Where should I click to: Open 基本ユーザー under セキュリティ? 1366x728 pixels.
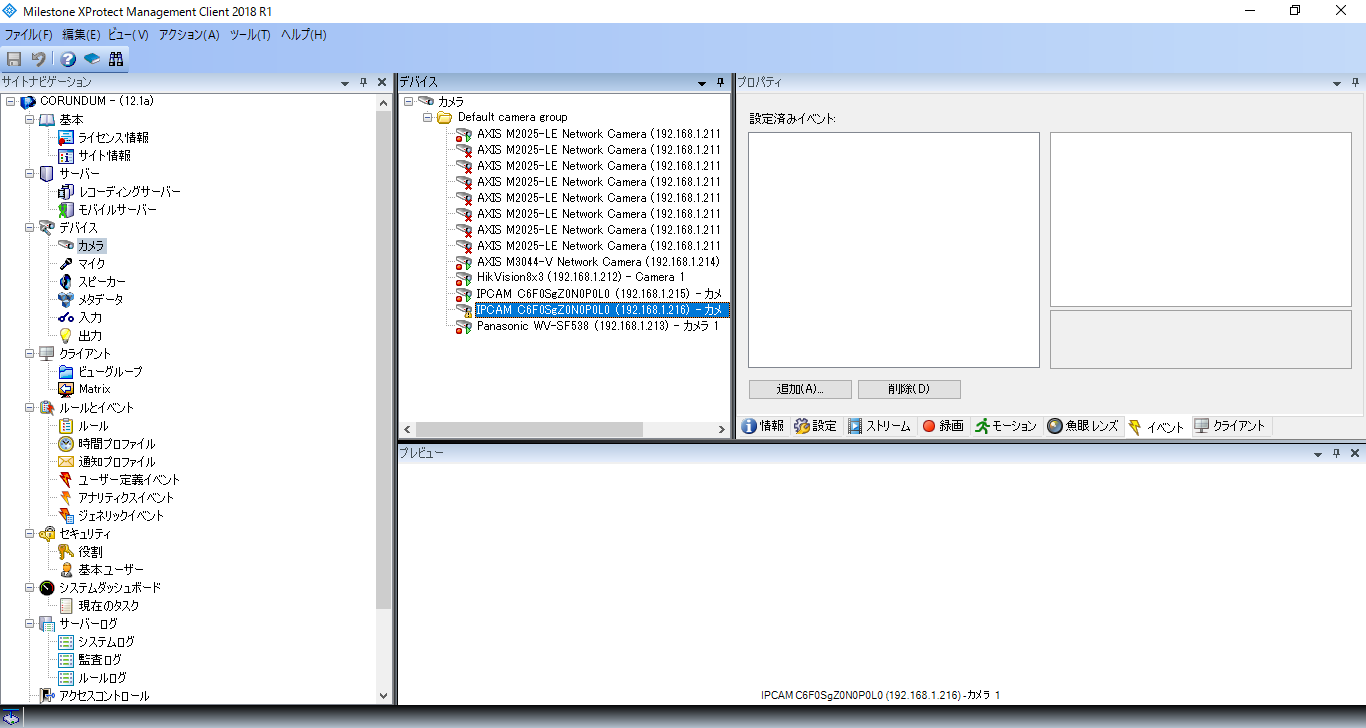point(111,570)
